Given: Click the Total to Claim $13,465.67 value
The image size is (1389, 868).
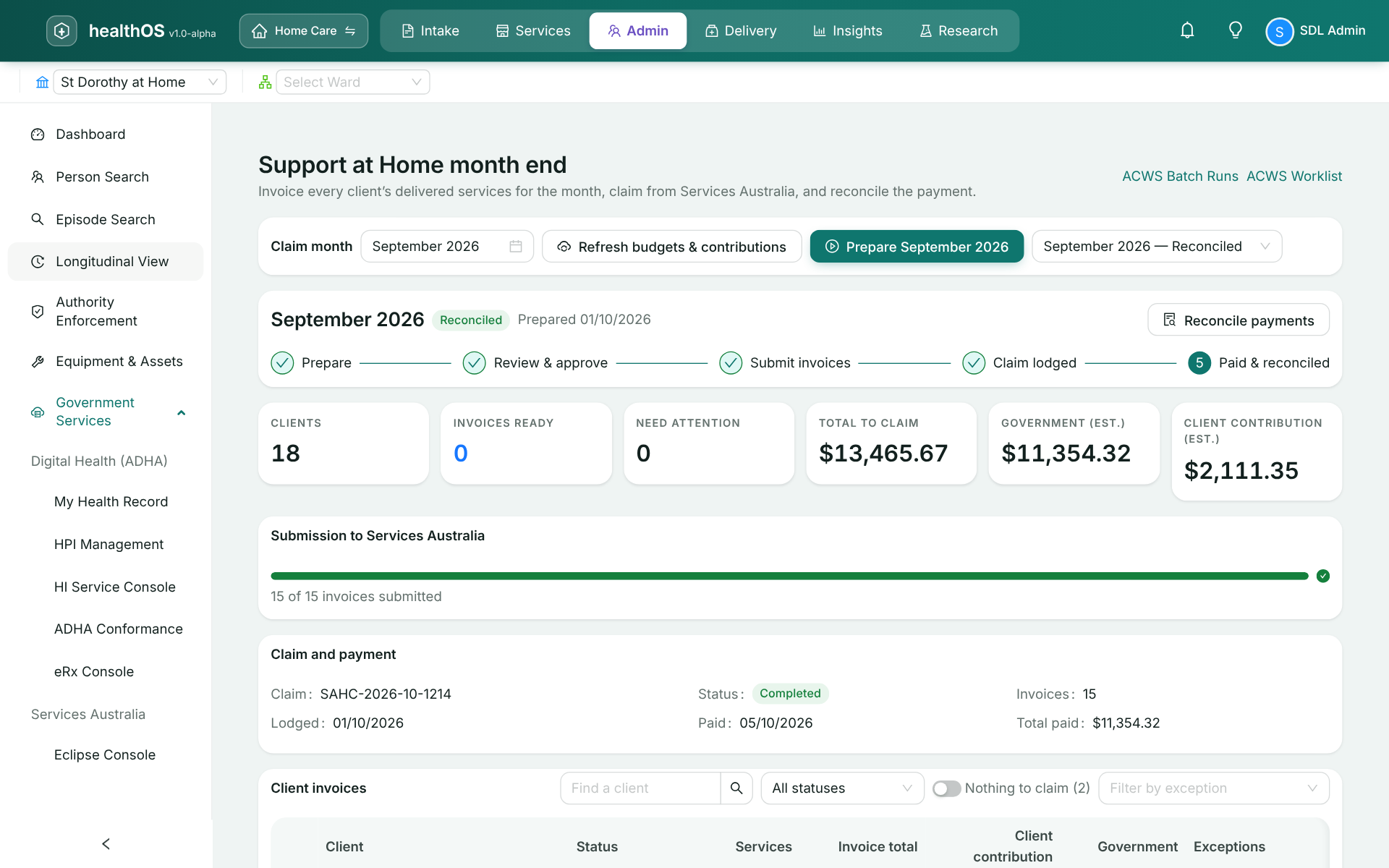Looking at the screenshot, I should click(883, 453).
